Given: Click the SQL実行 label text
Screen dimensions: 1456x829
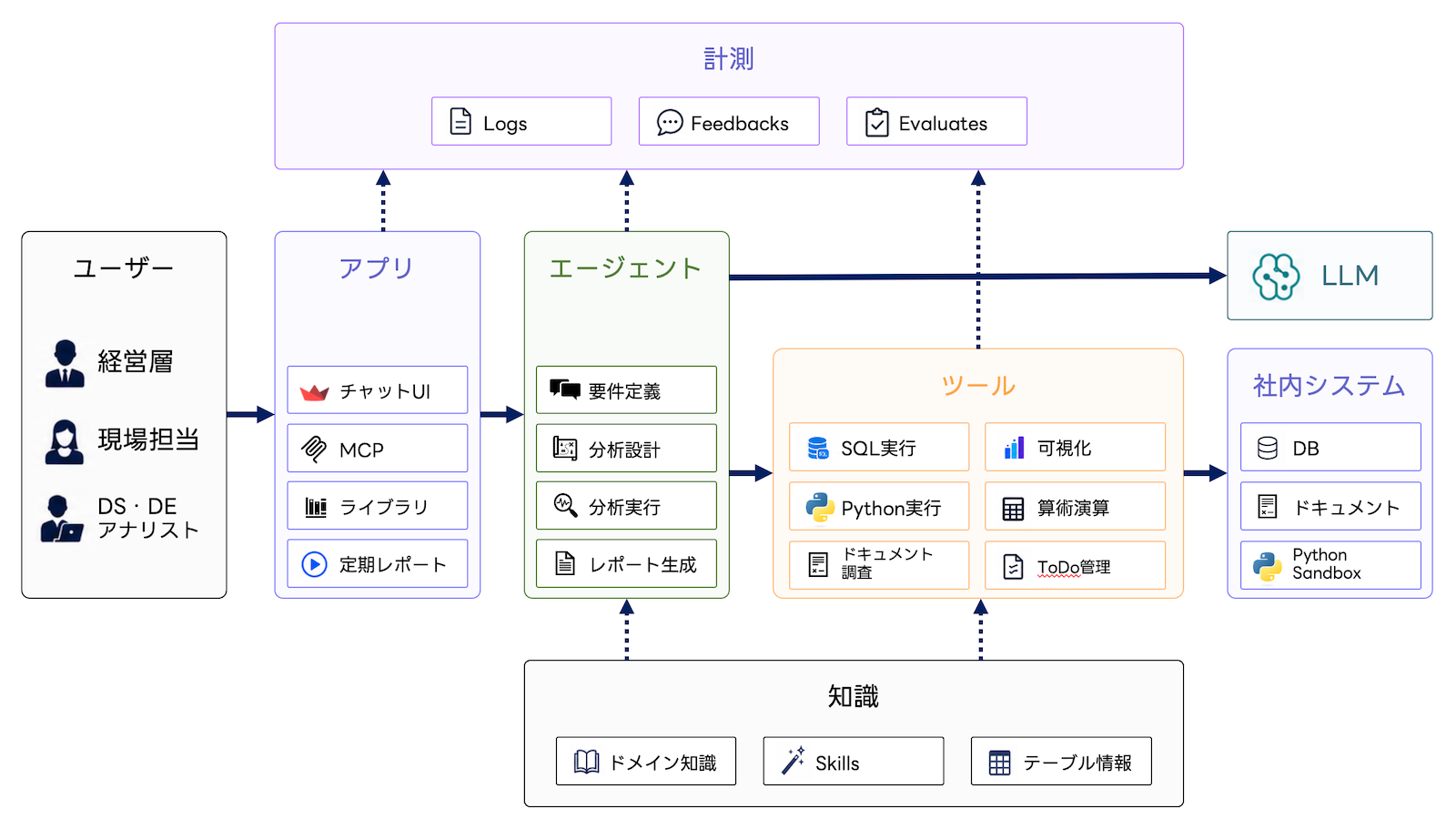Looking at the screenshot, I should (x=878, y=449).
